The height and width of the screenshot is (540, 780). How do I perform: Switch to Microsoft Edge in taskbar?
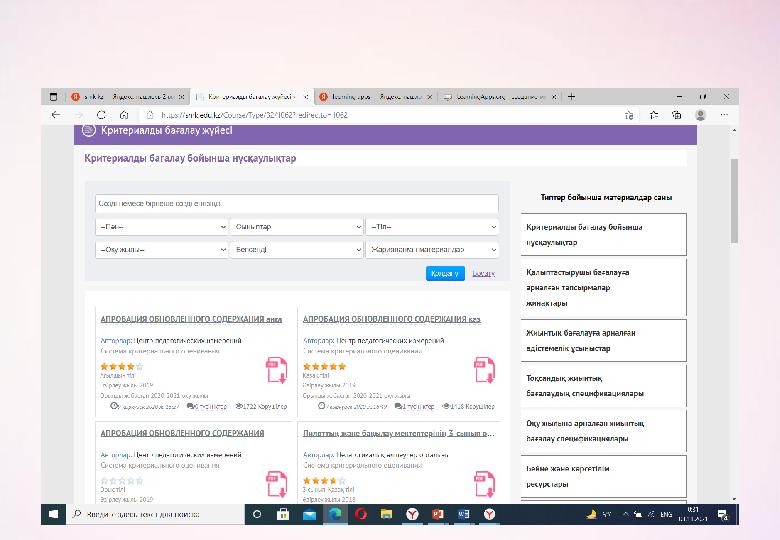(335, 514)
